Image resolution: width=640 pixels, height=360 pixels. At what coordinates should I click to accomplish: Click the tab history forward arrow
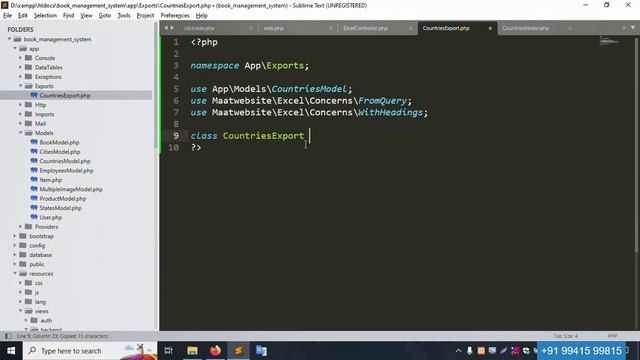point(172,28)
